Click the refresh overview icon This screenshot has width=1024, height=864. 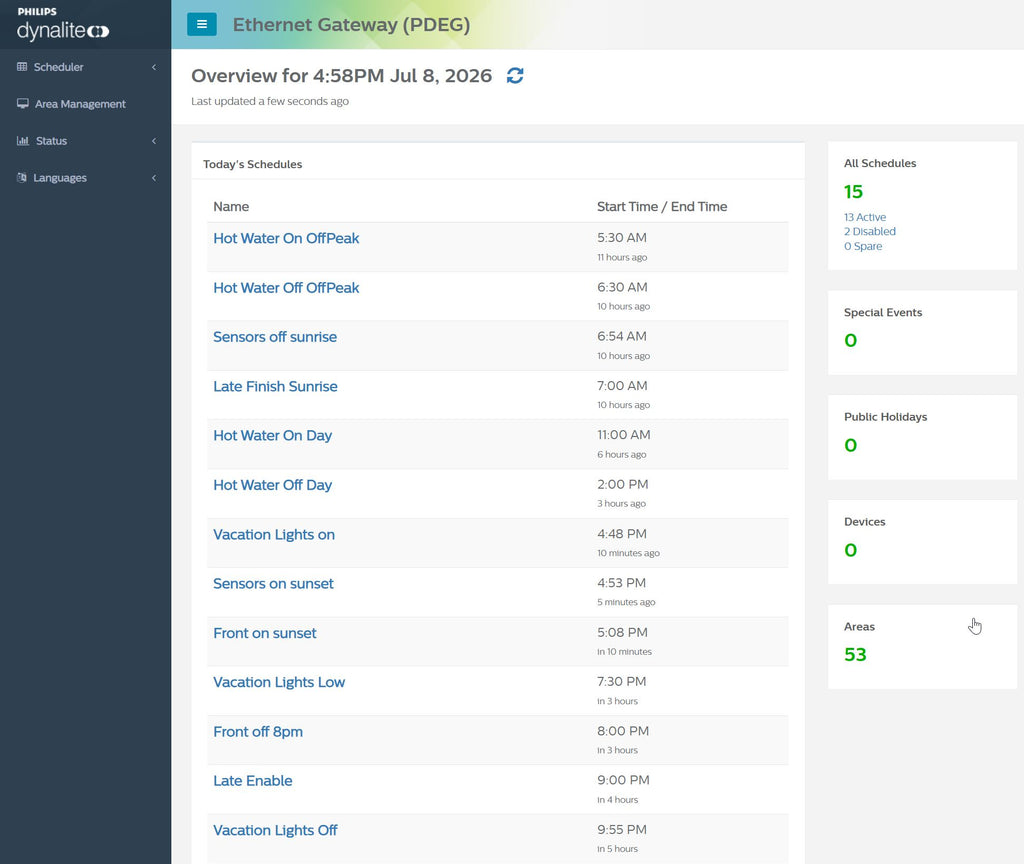click(x=515, y=76)
